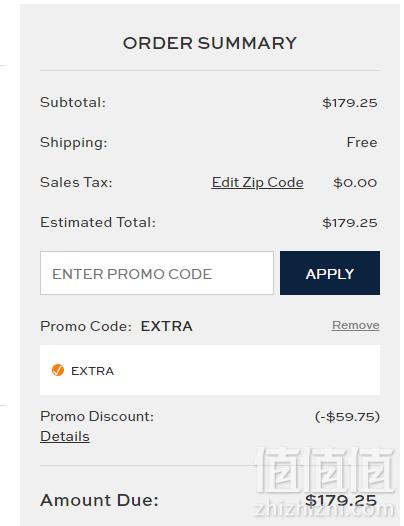Click the Estimated Total amount

[x=350, y=223]
